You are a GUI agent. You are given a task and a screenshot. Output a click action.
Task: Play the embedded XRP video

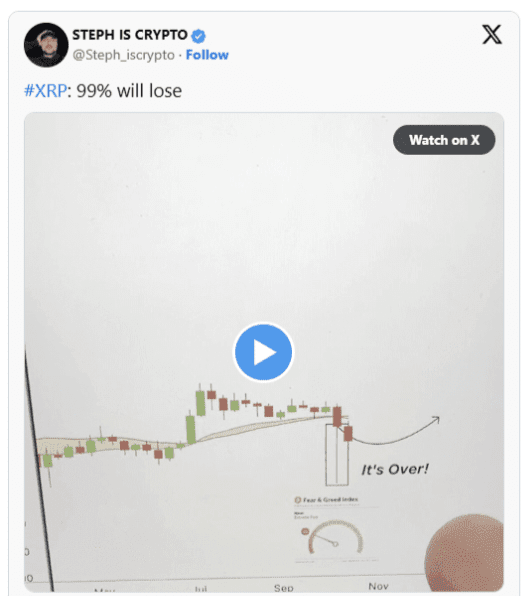263,352
